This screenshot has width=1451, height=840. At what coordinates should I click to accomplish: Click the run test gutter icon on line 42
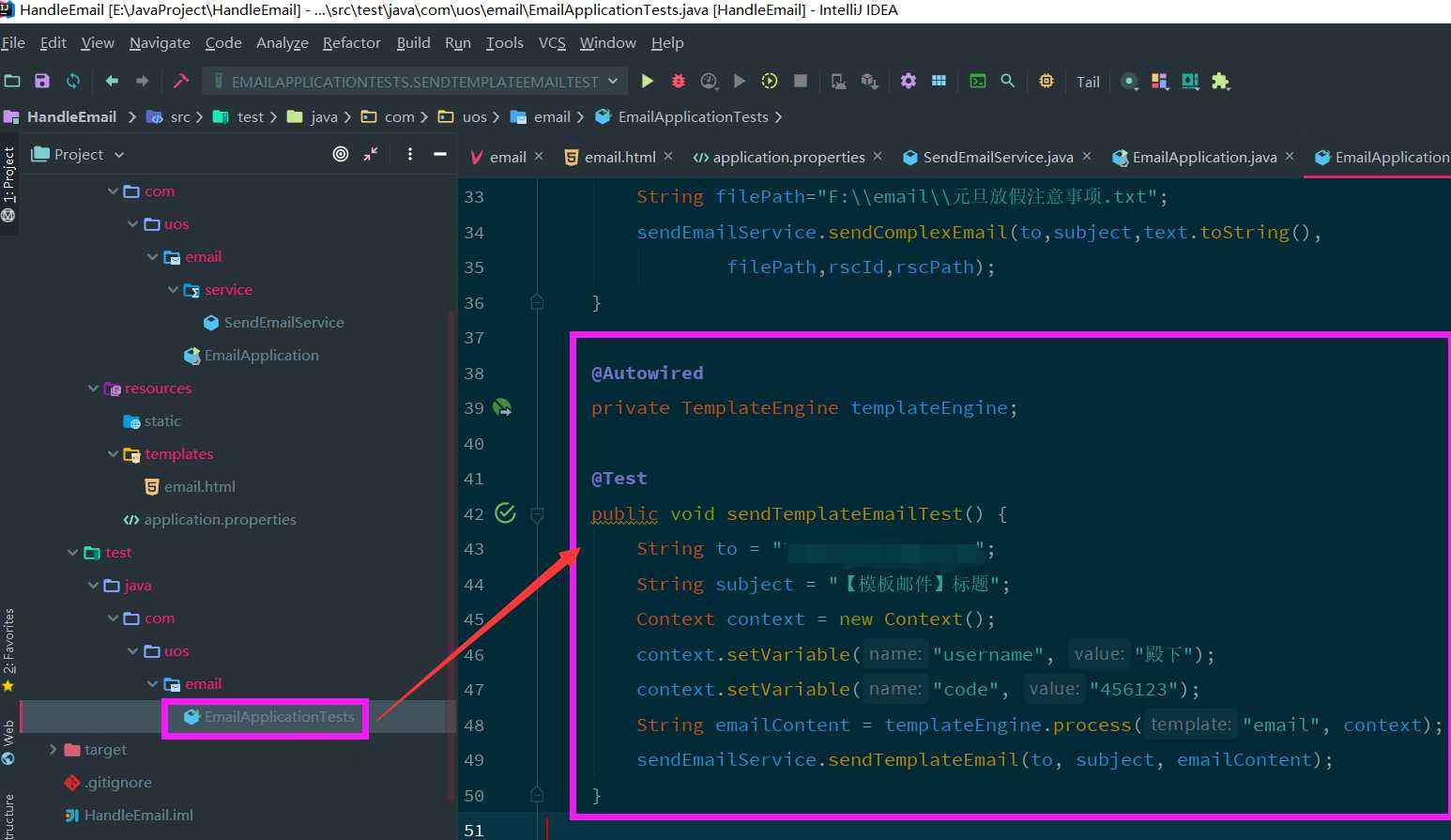(505, 512)
